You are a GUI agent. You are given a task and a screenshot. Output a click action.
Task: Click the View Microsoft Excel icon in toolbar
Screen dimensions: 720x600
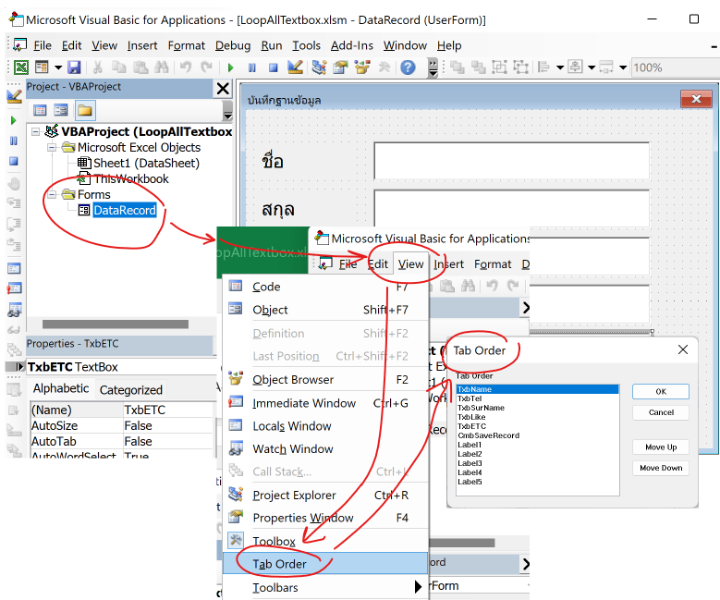point(20,67)
